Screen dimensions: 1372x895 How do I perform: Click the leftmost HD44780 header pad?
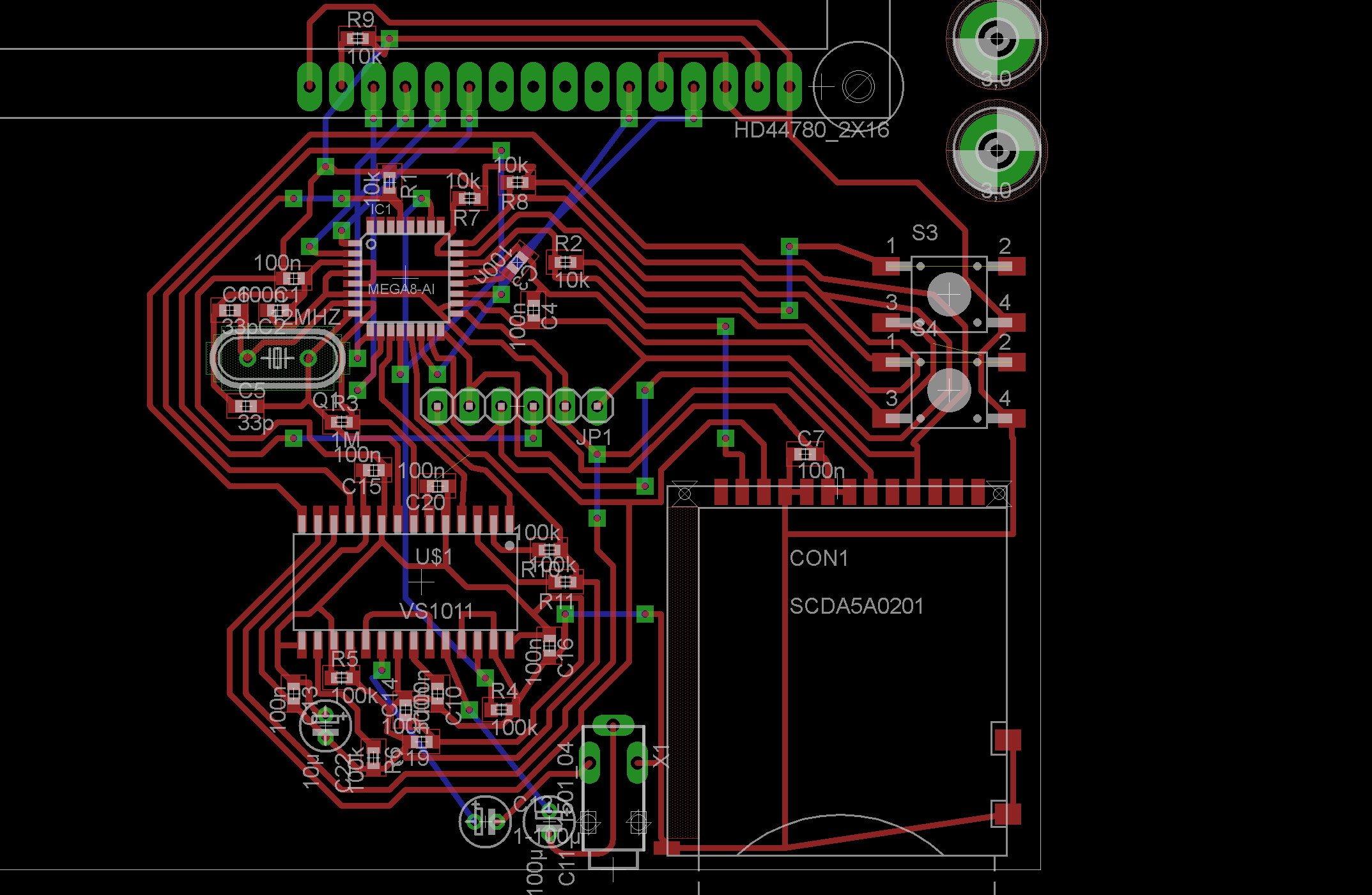[310, 86]
